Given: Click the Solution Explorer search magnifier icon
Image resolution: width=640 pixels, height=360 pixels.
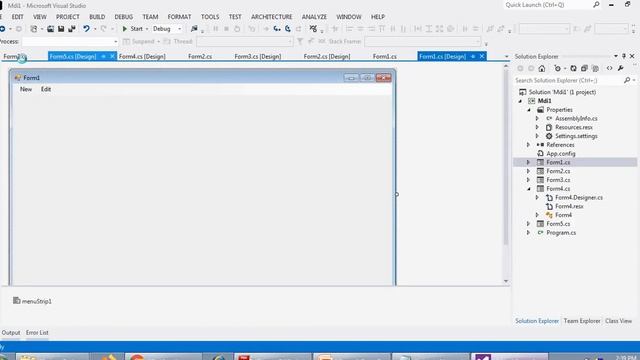Looking at the screenshot, I should (x=627, y=80).
